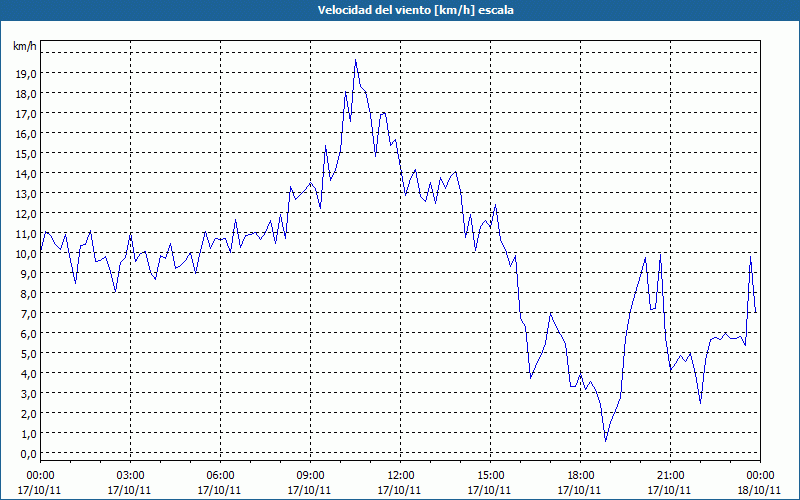Click the km/h unit label
Image resolution: width=800 pixels, height=500 pixels.
tap(25, 47)
